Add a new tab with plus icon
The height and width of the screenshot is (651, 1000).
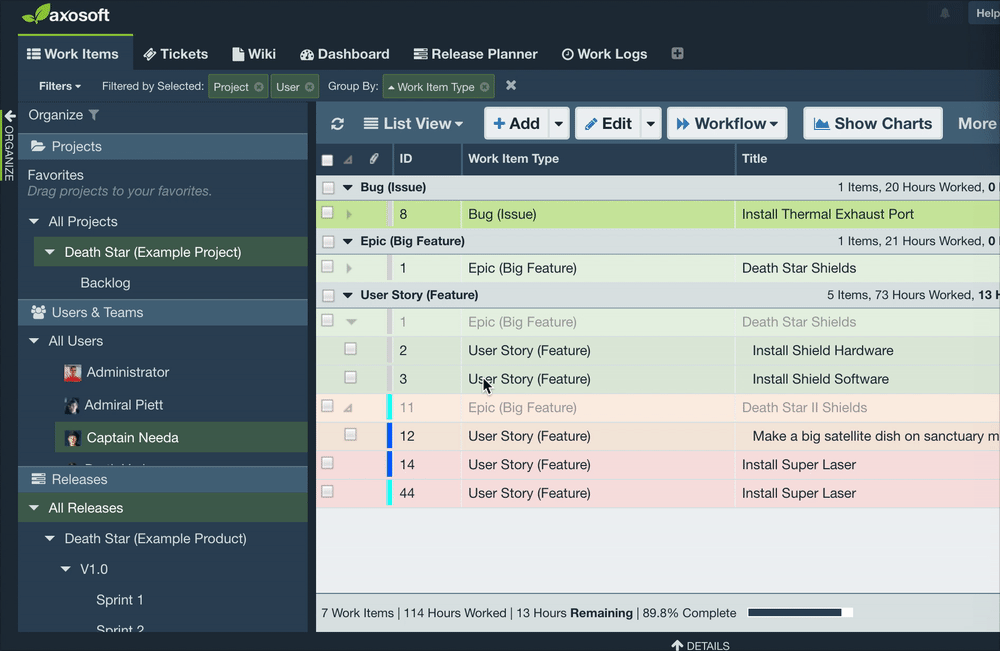point(677,54)
